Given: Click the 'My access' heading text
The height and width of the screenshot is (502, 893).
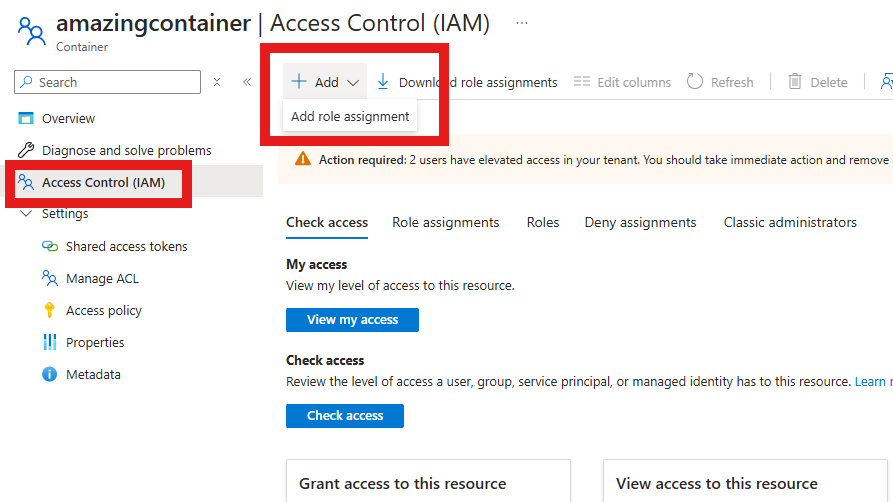Looking at the screenshot, I should point(317,264).
